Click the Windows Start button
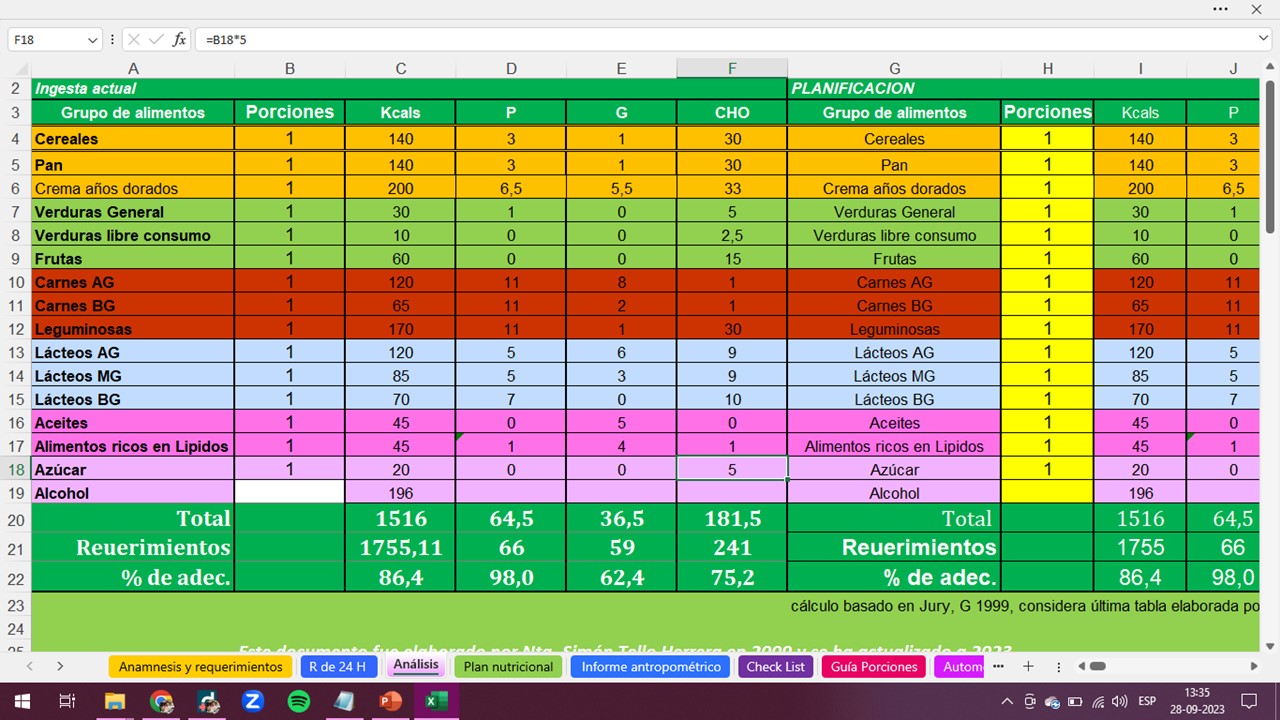Screen dimensions: 1280x720 click(21, 702)
